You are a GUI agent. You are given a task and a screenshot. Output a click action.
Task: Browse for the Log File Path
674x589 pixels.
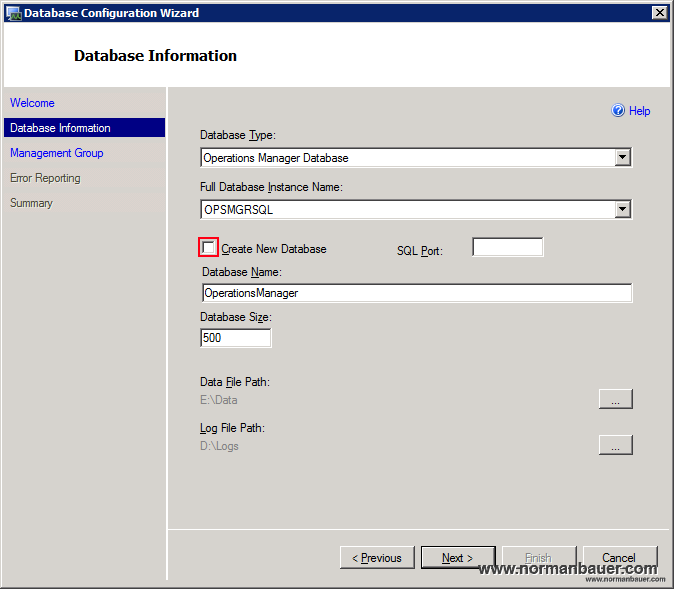pyautogui.click(x=615, y=445)
